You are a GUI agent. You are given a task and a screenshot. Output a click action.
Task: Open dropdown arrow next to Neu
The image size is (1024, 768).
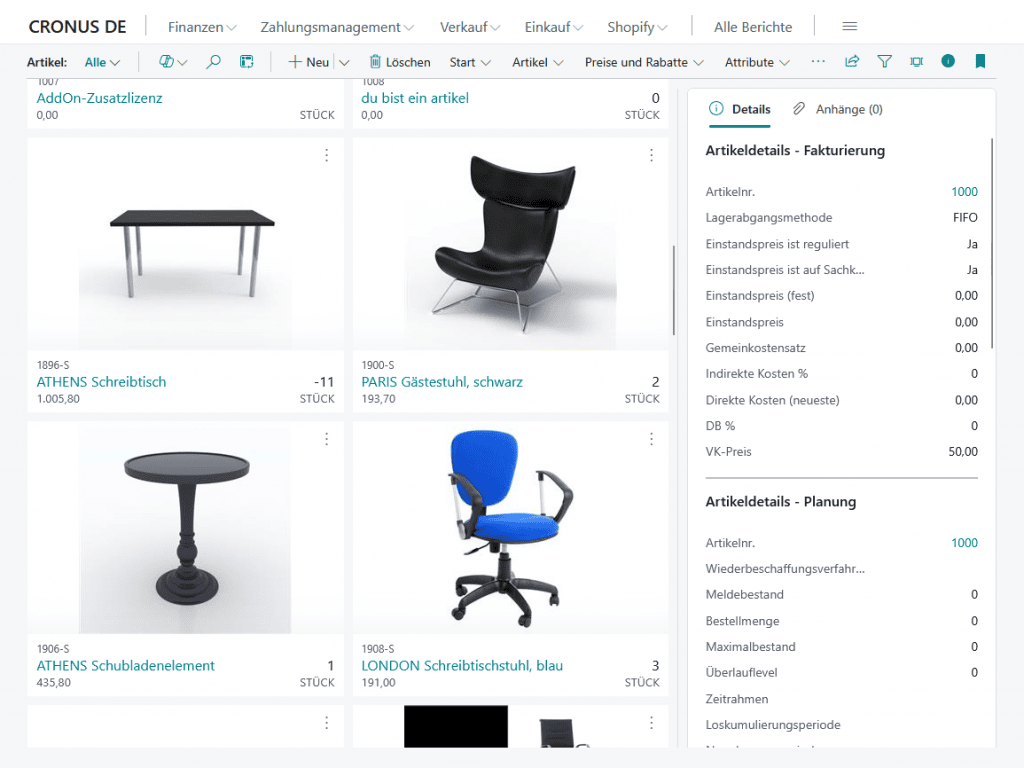tap(344, 62)
